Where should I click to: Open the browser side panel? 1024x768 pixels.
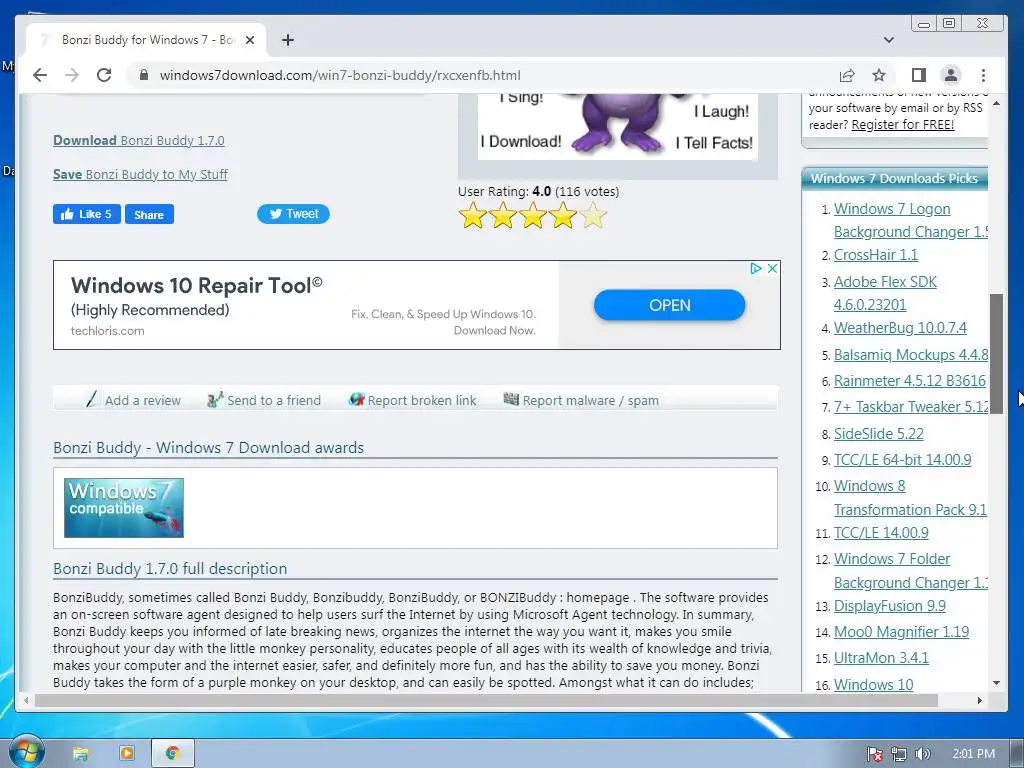tap(919, 75)
